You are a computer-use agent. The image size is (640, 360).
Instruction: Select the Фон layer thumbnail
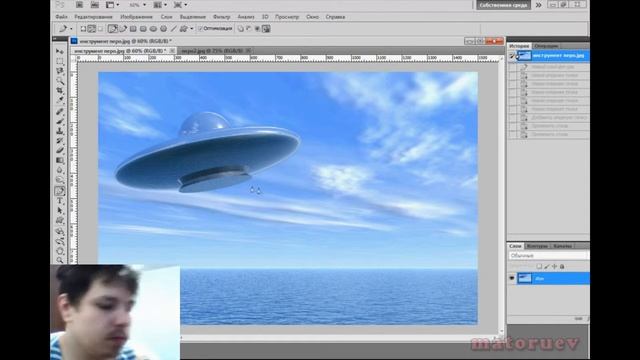(x=524, y=278)
